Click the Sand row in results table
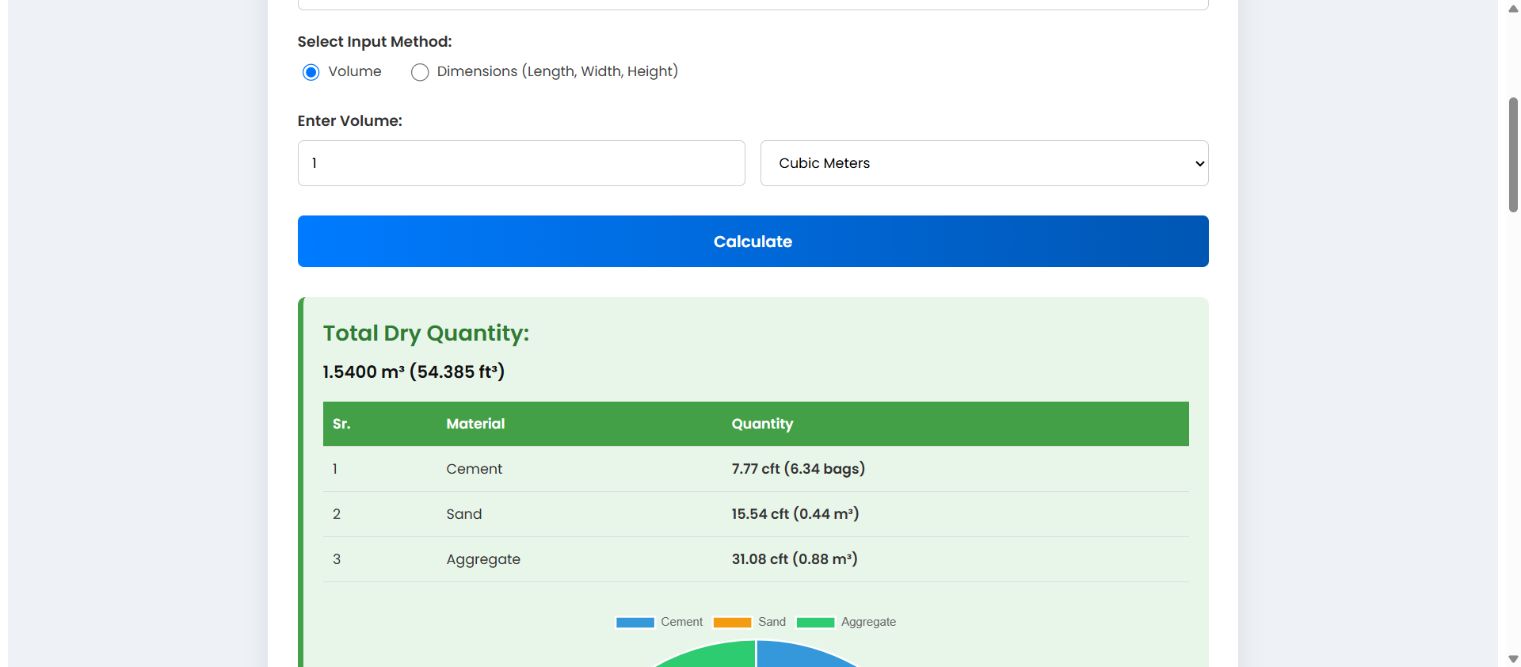The height and width of the screenshot is (667, 1521). click(755, 514)
